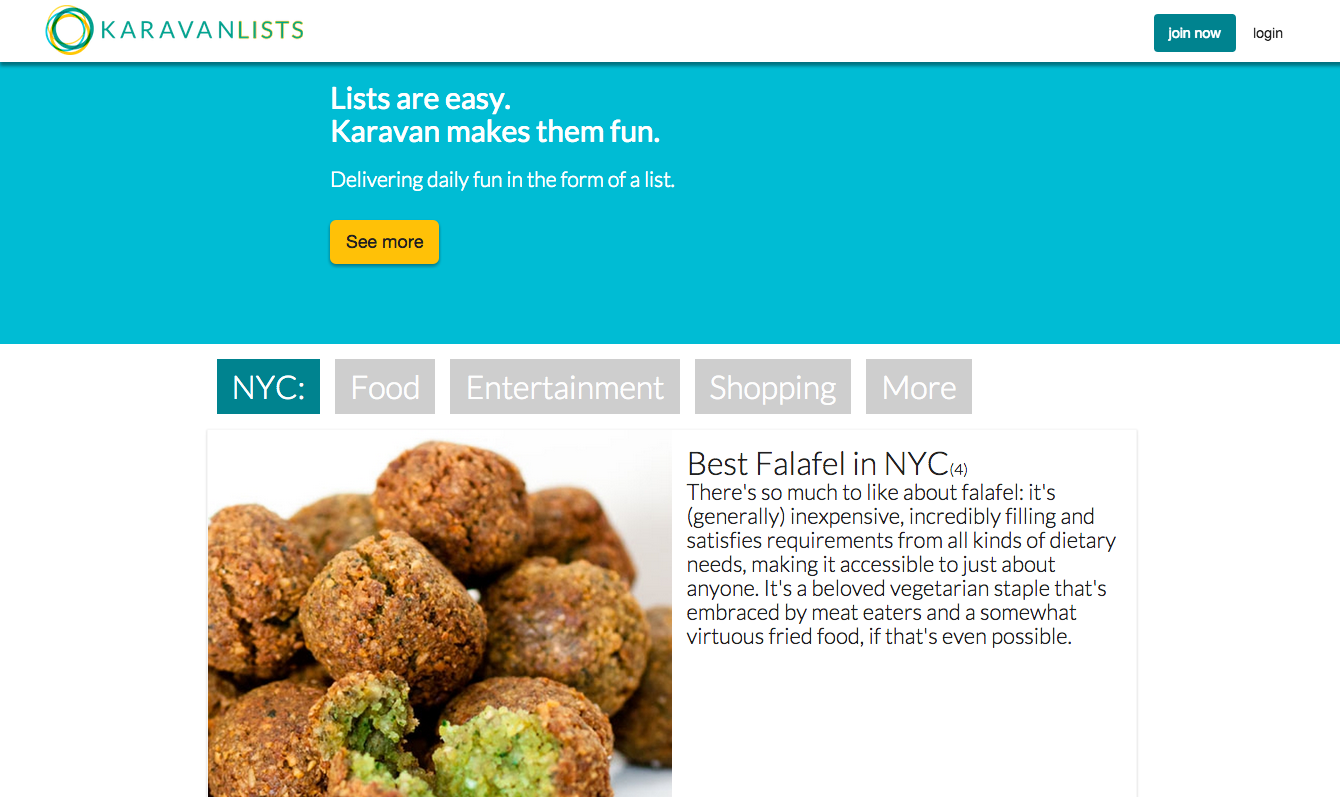Select the NYC: city tab
1340x797 pixels.
point(268,387)
